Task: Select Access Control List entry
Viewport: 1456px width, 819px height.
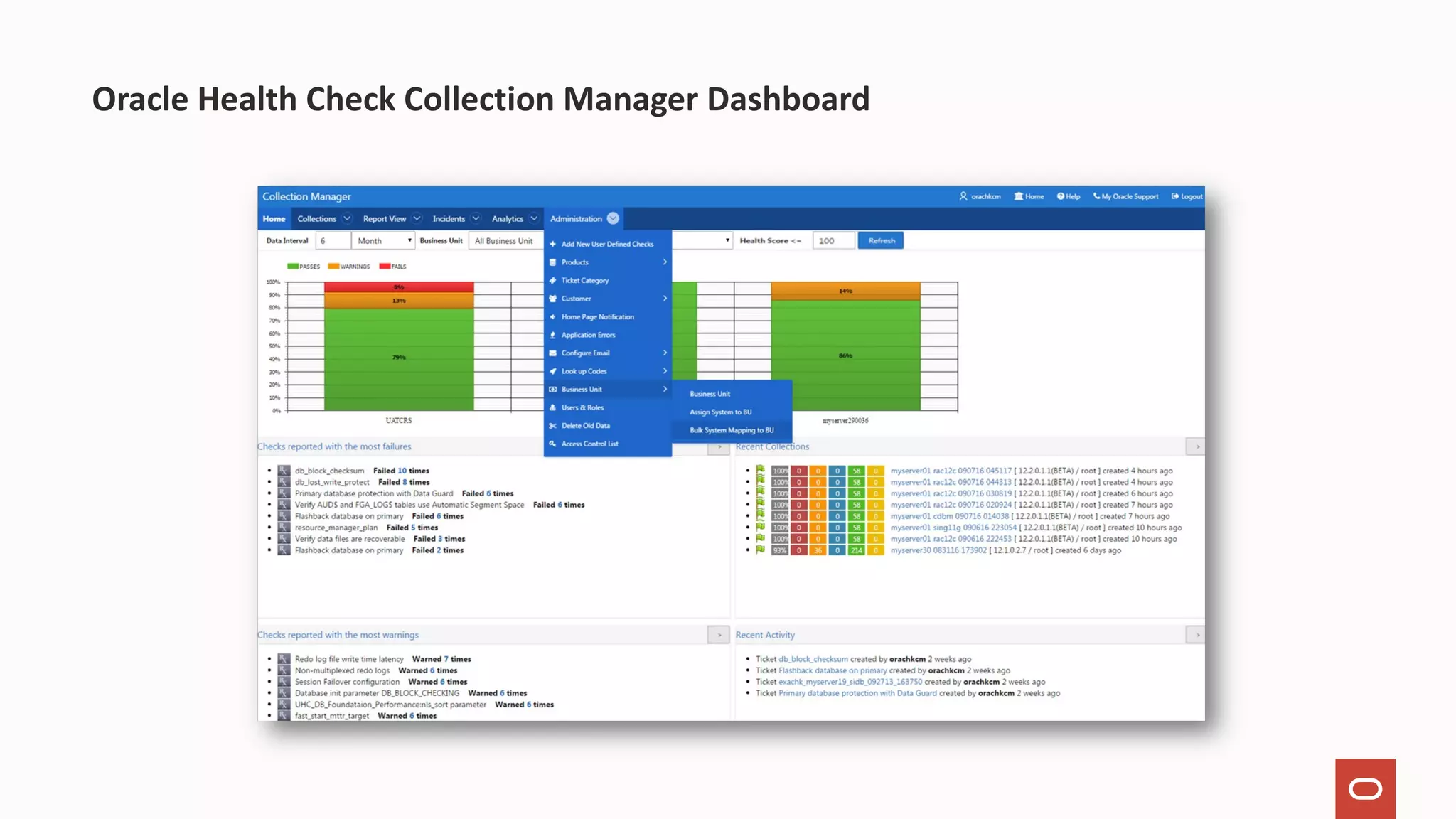Action: pyautogui.click(x=607, y=444)
